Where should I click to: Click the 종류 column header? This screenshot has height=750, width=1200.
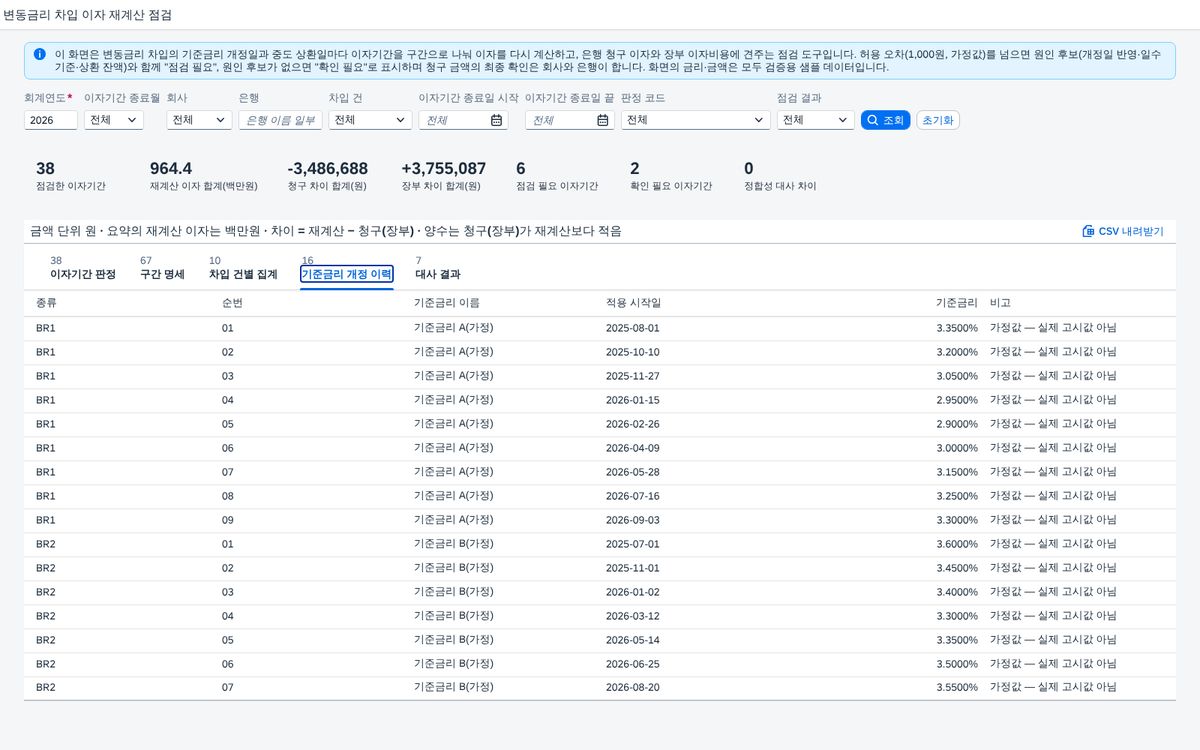coord(46,303)
